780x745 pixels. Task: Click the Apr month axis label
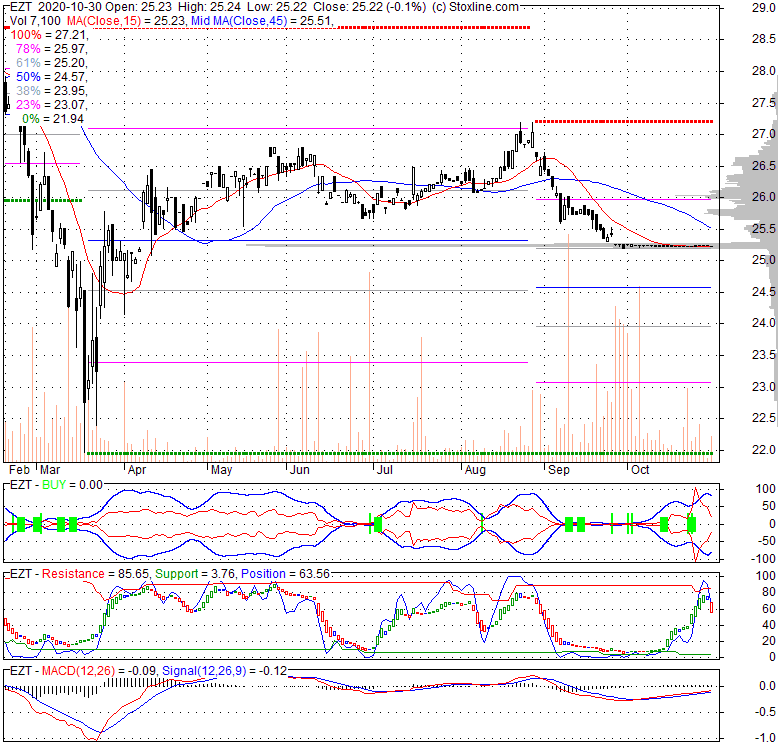136,470
